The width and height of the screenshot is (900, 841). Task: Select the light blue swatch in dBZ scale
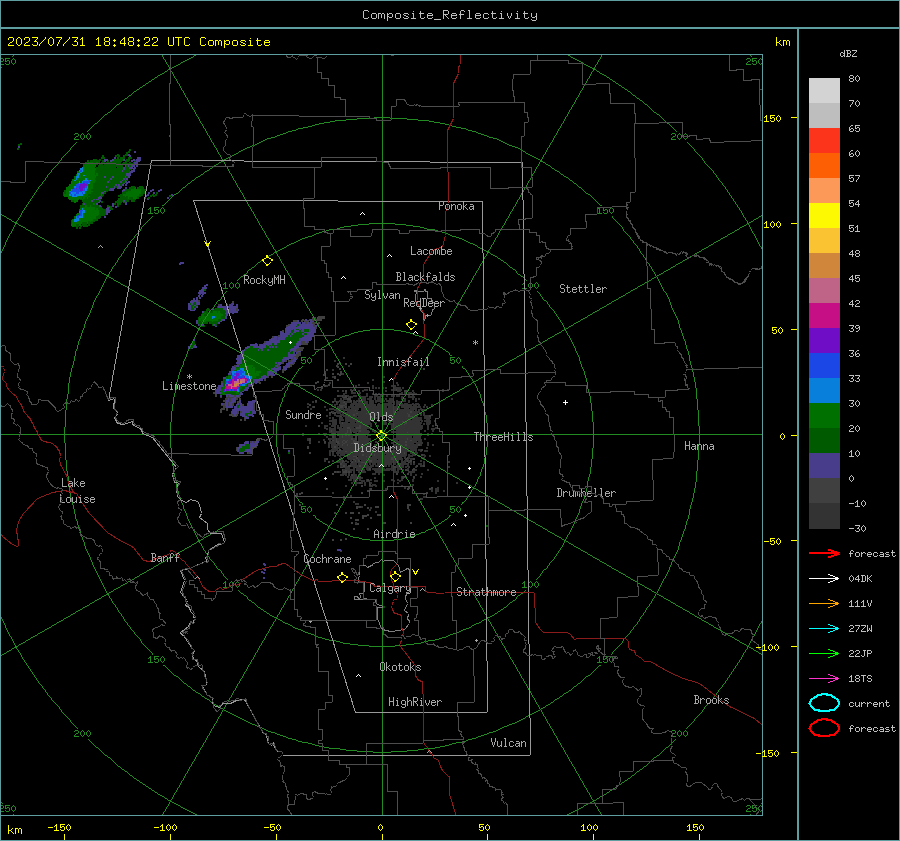click(x=824, y=391)
